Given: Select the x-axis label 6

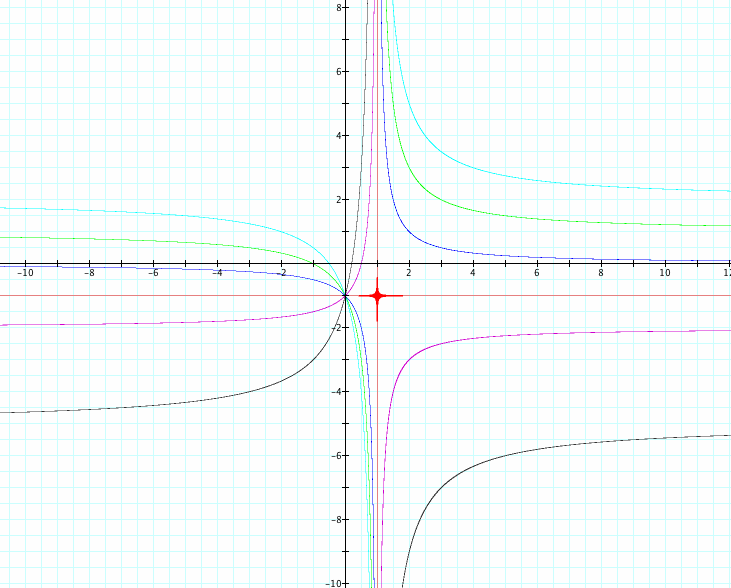Looking at the screenshot, I should [x=537, y=273].
